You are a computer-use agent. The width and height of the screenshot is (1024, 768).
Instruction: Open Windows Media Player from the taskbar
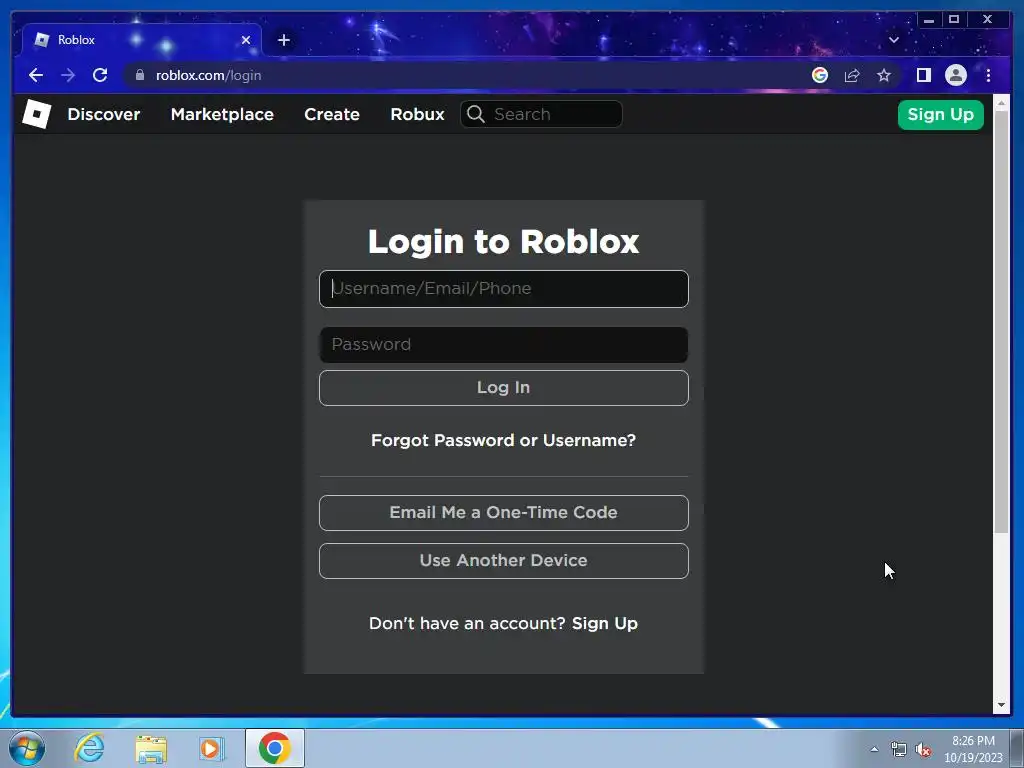(x=211, y=748)
